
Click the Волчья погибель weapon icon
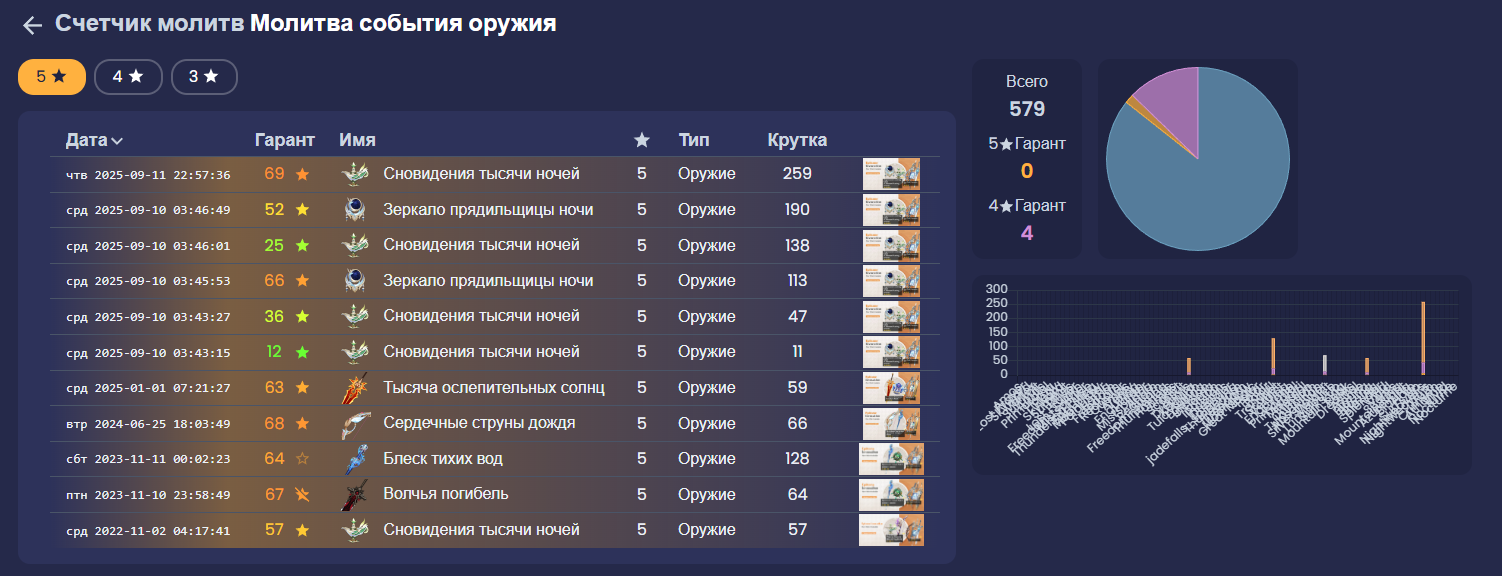tap(357, 495)
